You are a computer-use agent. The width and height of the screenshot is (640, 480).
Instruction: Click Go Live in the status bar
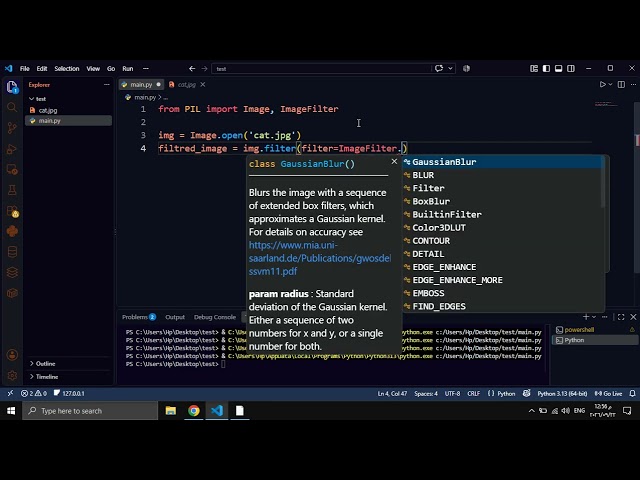click(x=608, y=393)
